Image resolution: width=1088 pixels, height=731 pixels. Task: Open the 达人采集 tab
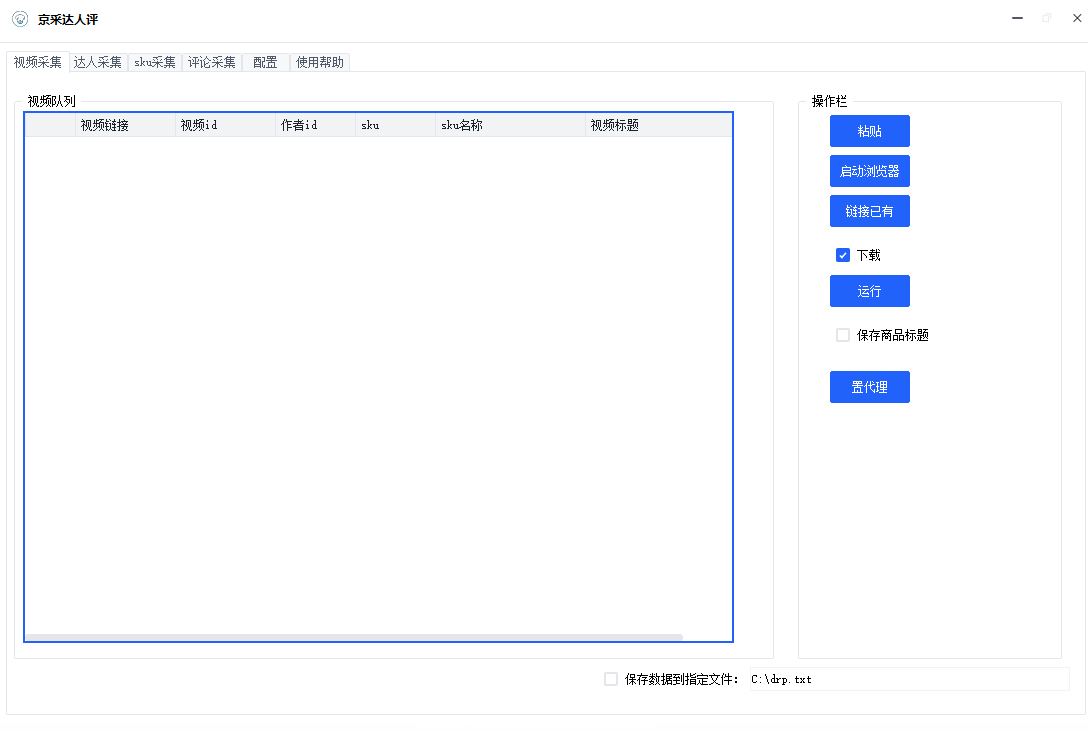(98, 62)
